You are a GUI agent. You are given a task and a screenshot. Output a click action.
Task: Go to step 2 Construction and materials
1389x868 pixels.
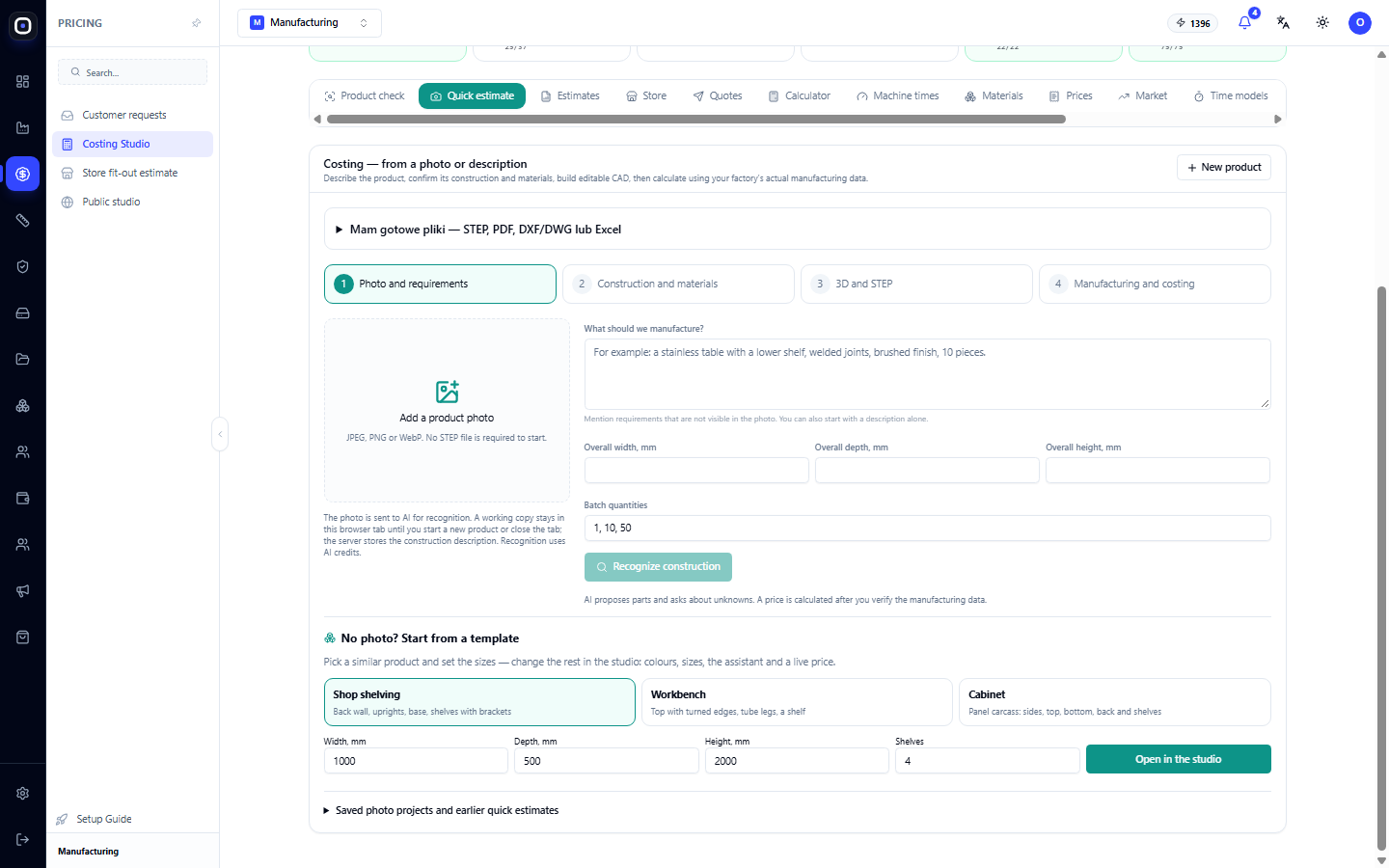(x=678, y=285)
